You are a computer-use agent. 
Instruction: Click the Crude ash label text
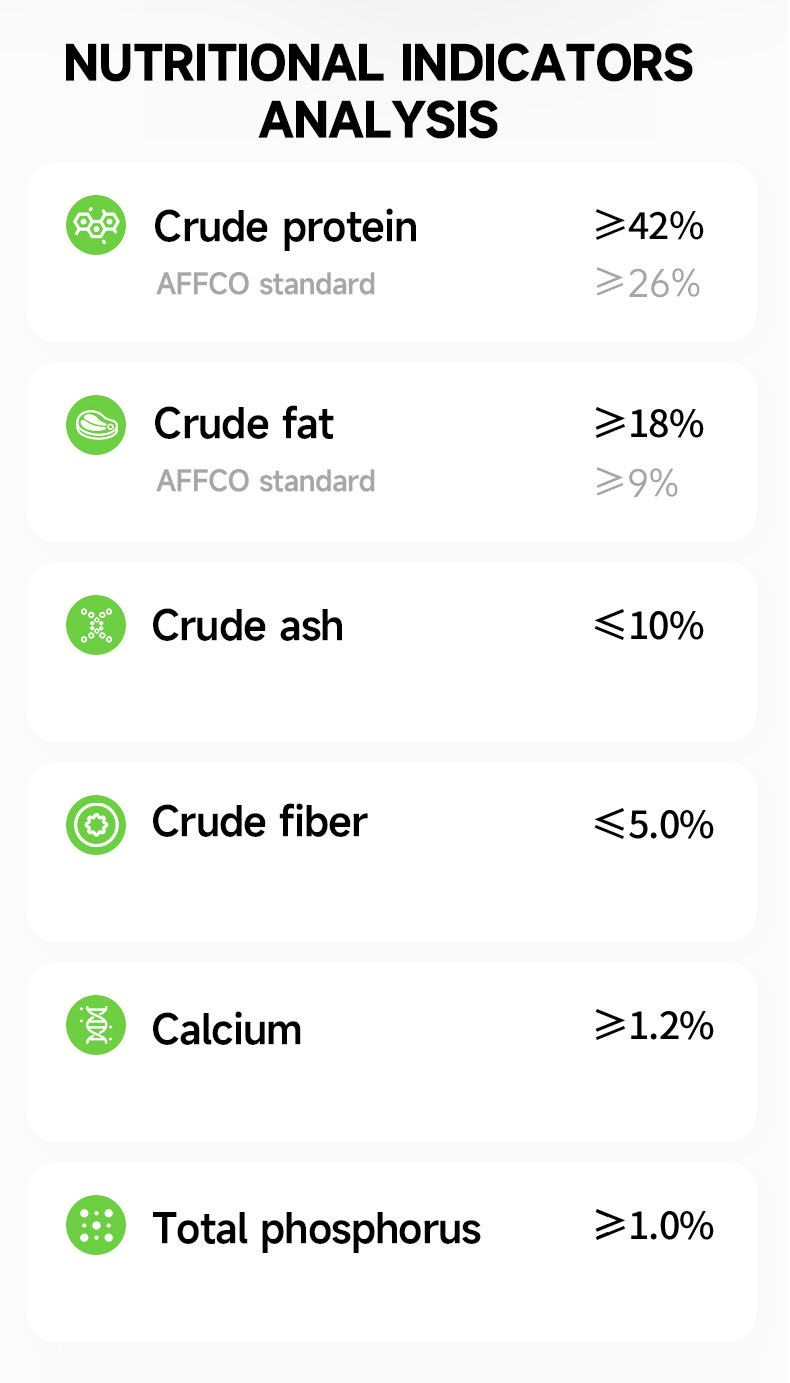point(247,626)
